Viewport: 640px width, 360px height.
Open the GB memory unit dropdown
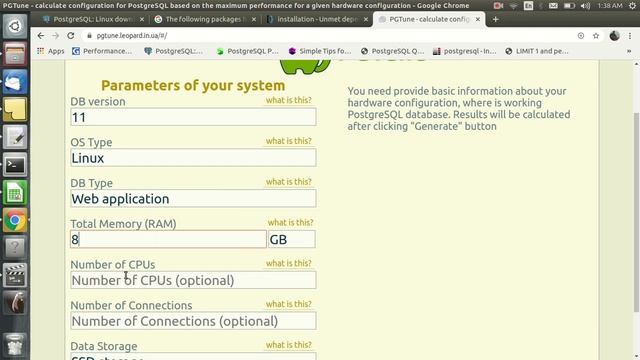[291, 239]
